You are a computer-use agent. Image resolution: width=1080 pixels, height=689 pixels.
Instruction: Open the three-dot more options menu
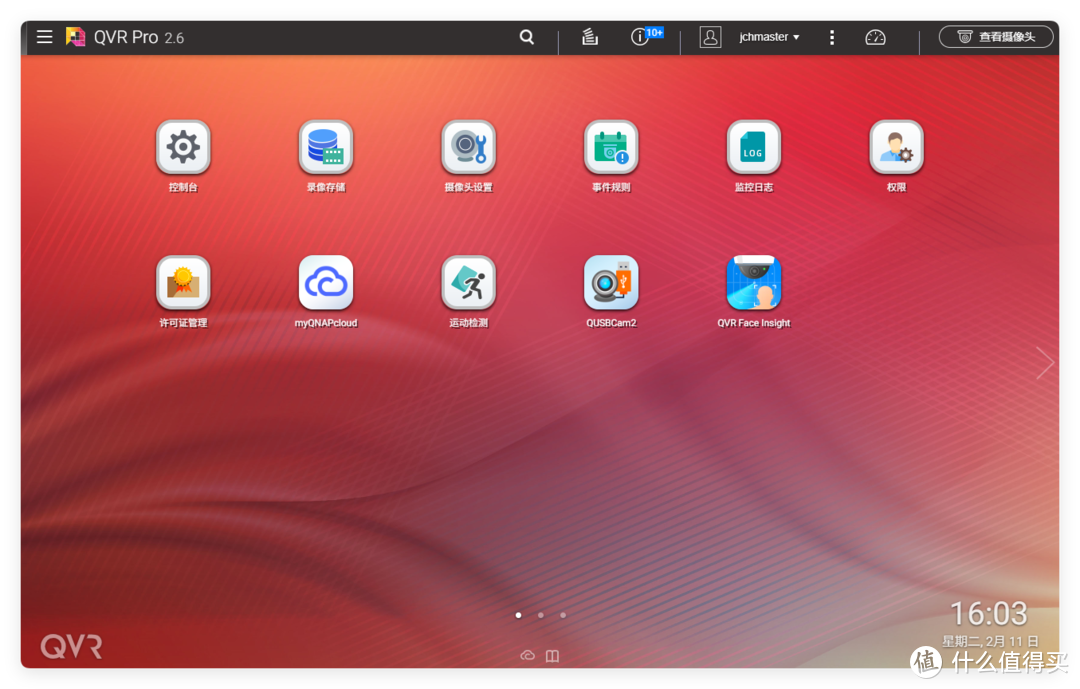(x=832, y=37)
